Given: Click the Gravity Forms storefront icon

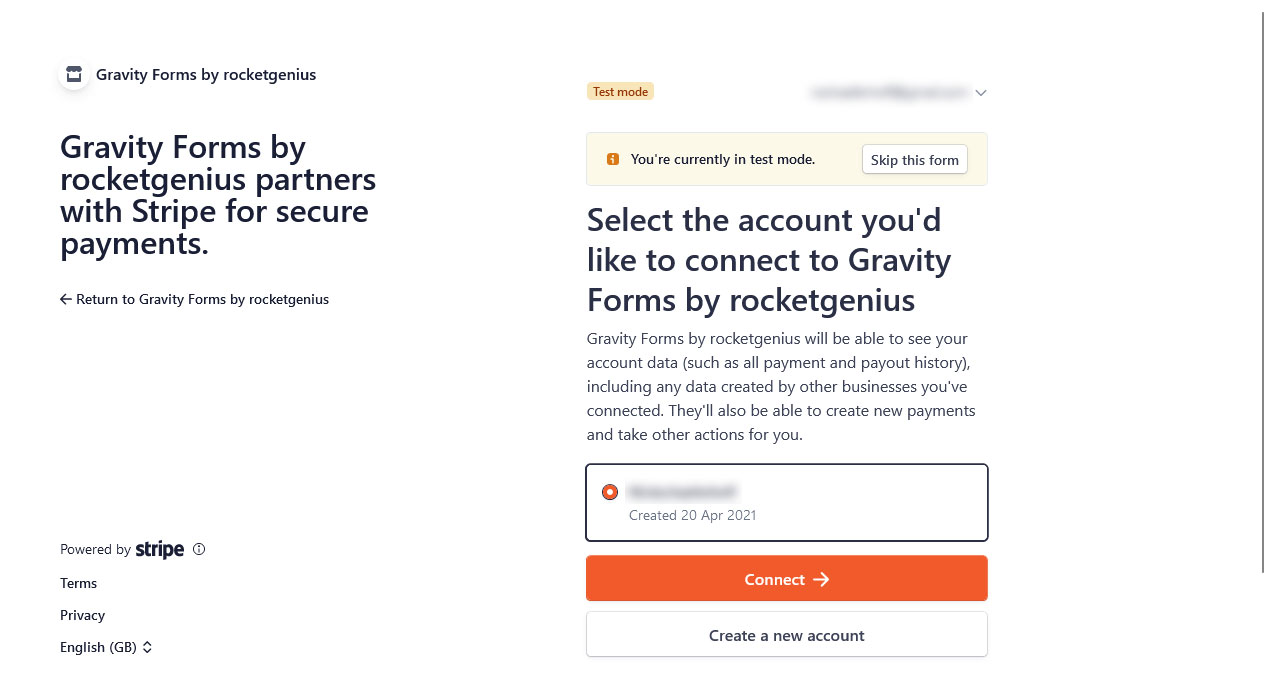Looking at the screenshot, I should (74, 75).
